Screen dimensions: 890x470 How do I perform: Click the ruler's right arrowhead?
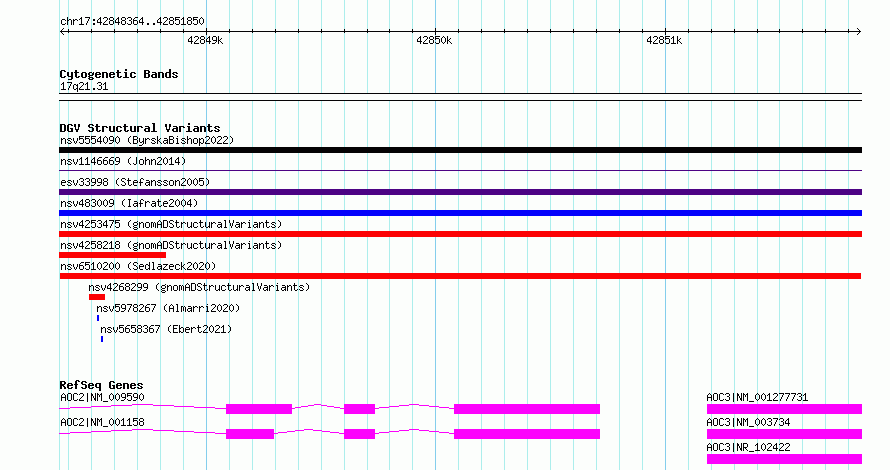pyautogui.click(x=858, y=32)
